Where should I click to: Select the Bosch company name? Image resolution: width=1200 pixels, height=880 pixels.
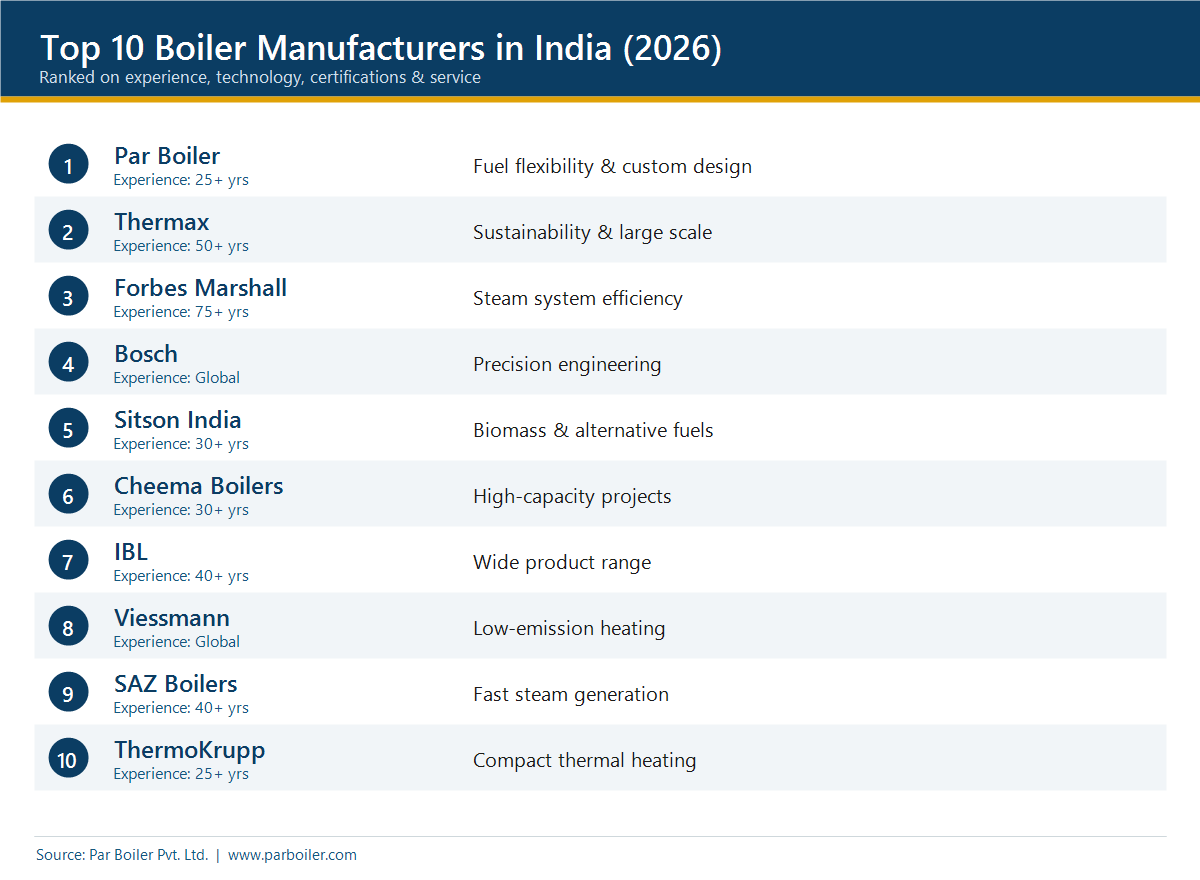pyautogui.click(x=146, y=354)
